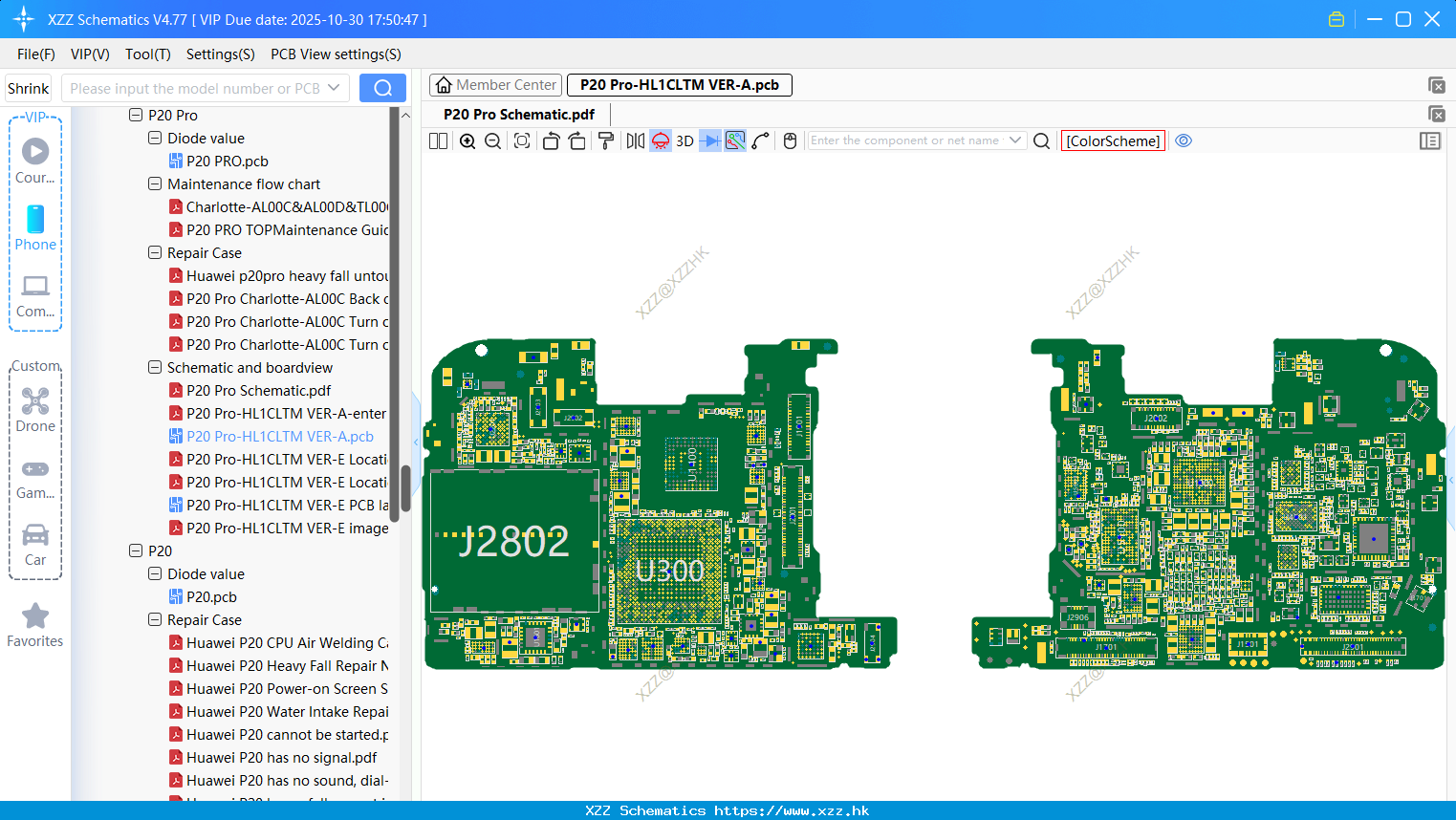The width and height of the screenshot is (1456, 820).
Task: Toggle the red component marker tool
Action: click(x=661, y=140)
